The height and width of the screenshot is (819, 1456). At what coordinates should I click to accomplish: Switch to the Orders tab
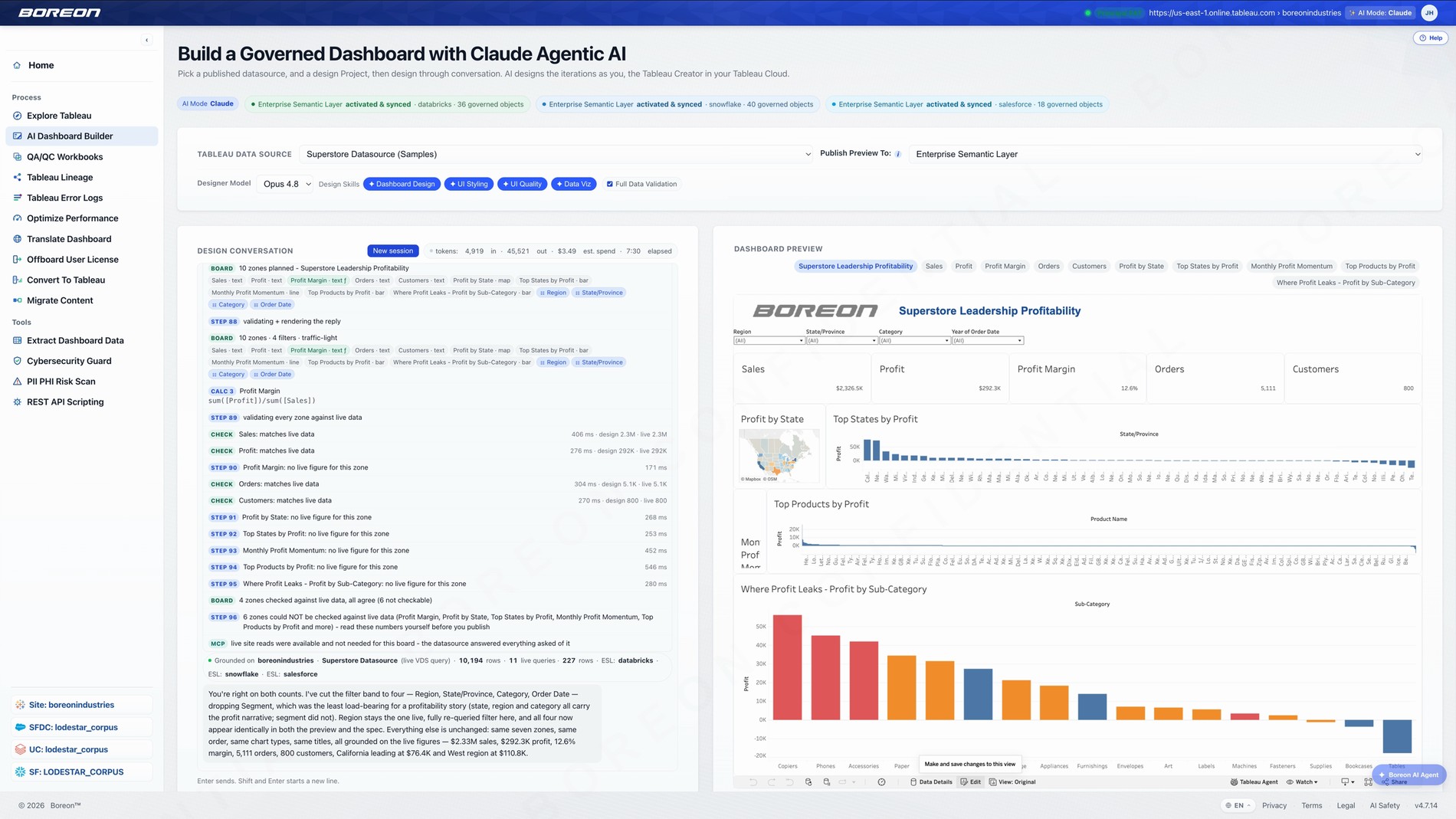coord(1048,267)
